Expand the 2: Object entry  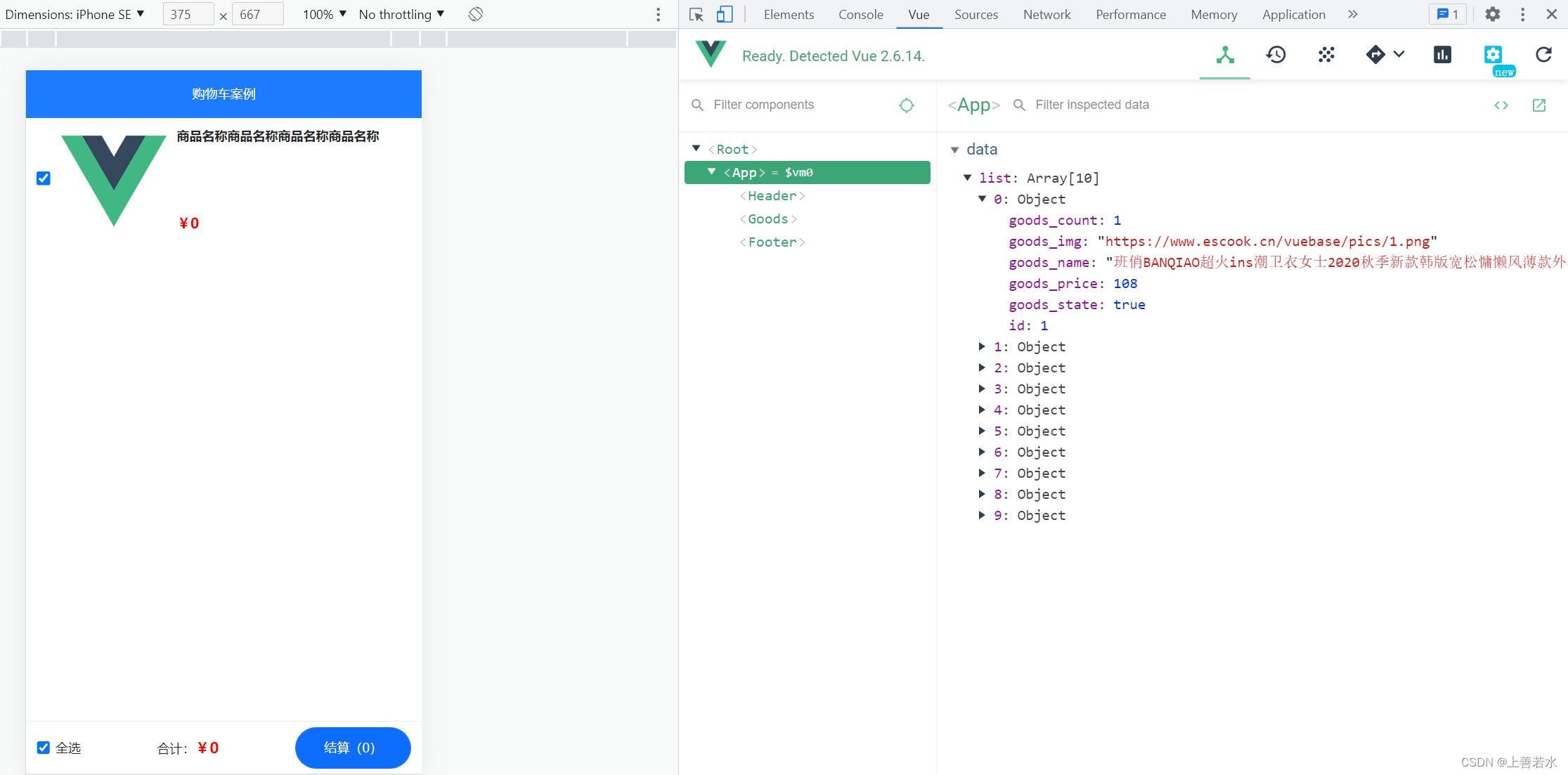coord(982,367)
